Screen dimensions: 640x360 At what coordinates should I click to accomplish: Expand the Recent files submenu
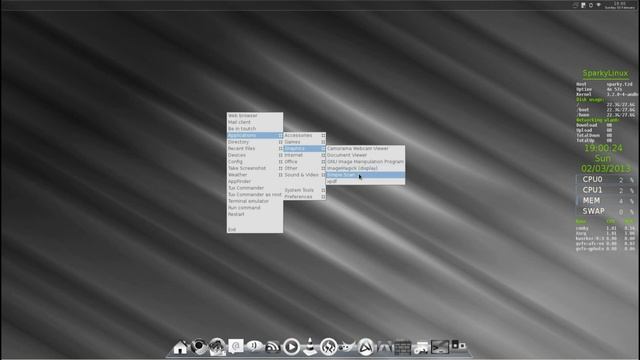click(255, 148)
